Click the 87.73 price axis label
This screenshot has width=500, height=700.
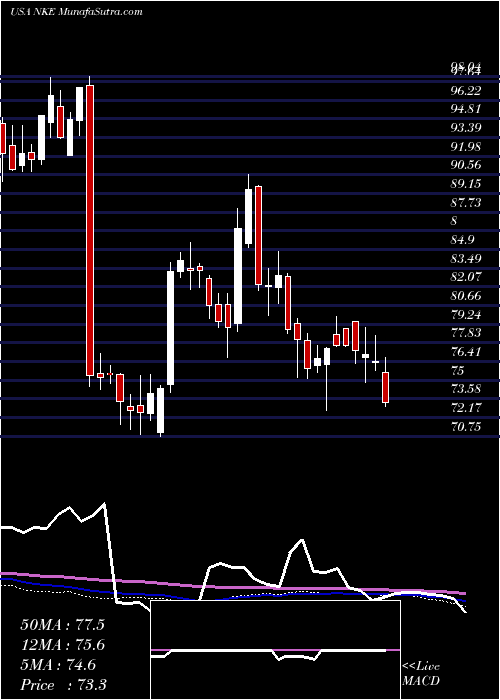(466, 203)
